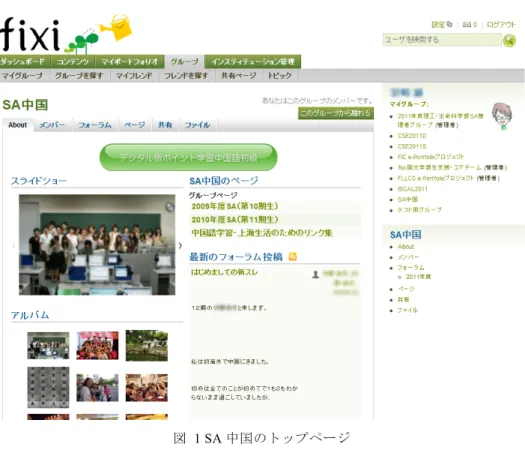Open the mail inbox envelope icon
This screenshot has width=525, height=450.
(467, 24)
